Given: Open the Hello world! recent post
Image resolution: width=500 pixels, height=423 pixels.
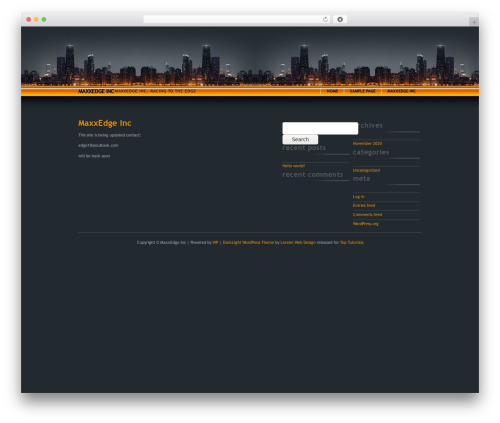Looking at the screenshot, I should coord(293,166).
